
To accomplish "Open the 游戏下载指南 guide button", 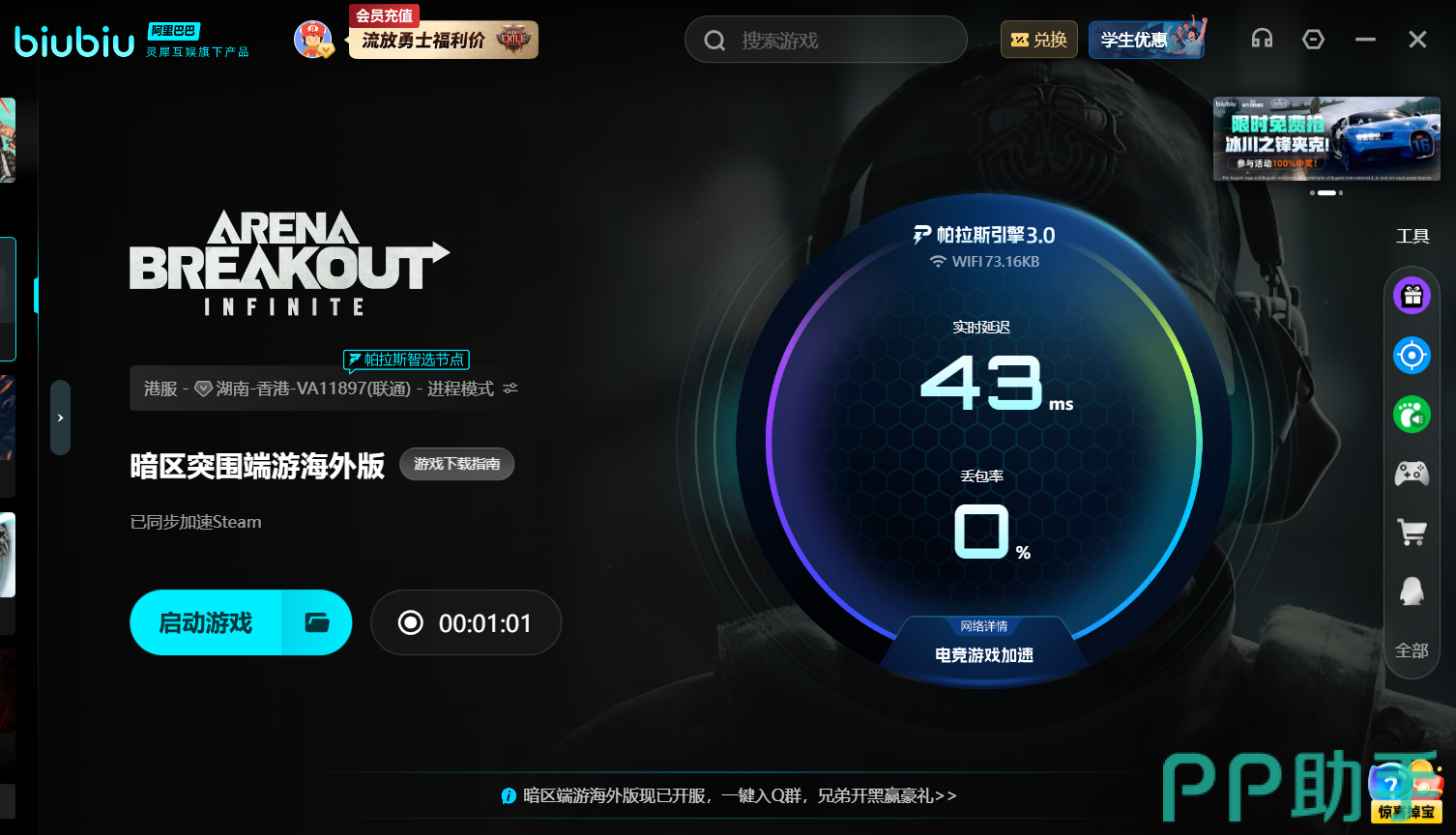I will coord(457,464).
